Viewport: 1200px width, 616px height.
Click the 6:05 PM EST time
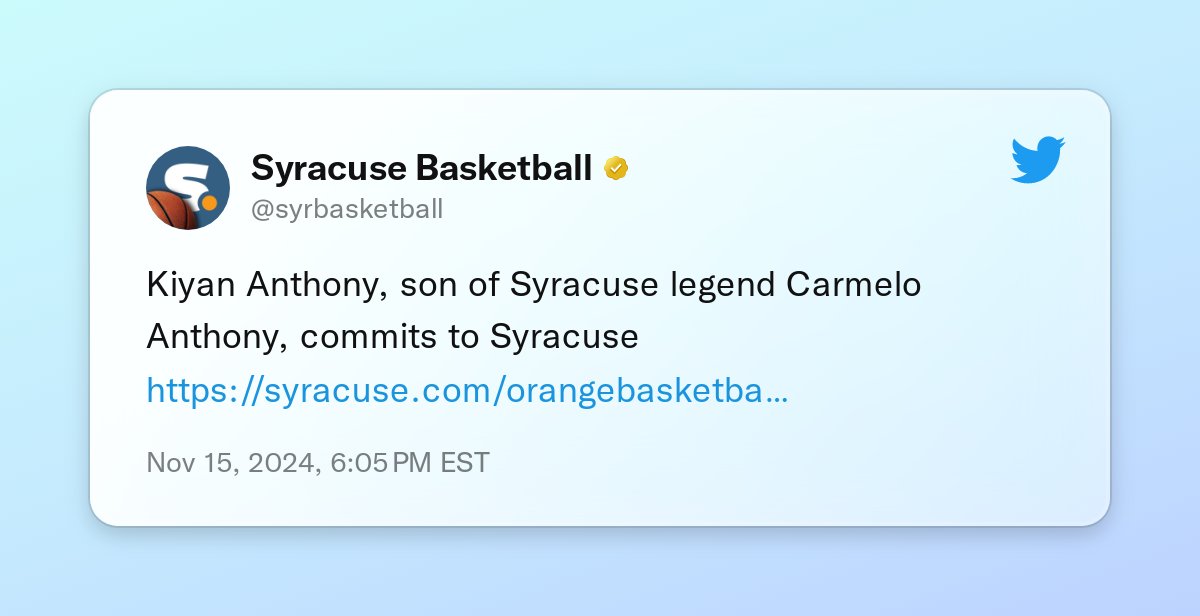[408, 463]
